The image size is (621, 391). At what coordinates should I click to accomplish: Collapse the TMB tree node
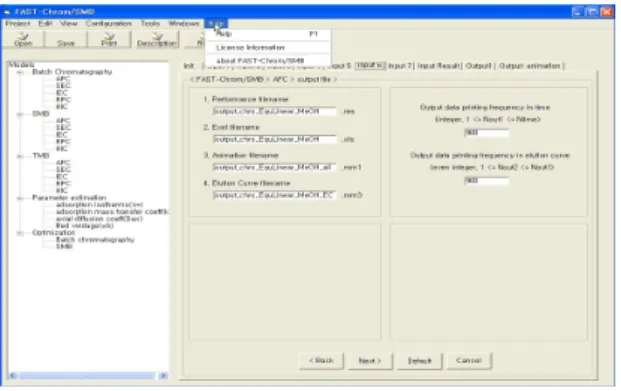coord(19,156)
